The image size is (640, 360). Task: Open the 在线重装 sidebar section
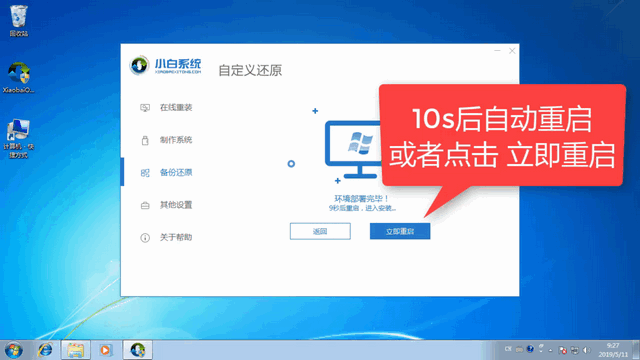tap(176, 107)
